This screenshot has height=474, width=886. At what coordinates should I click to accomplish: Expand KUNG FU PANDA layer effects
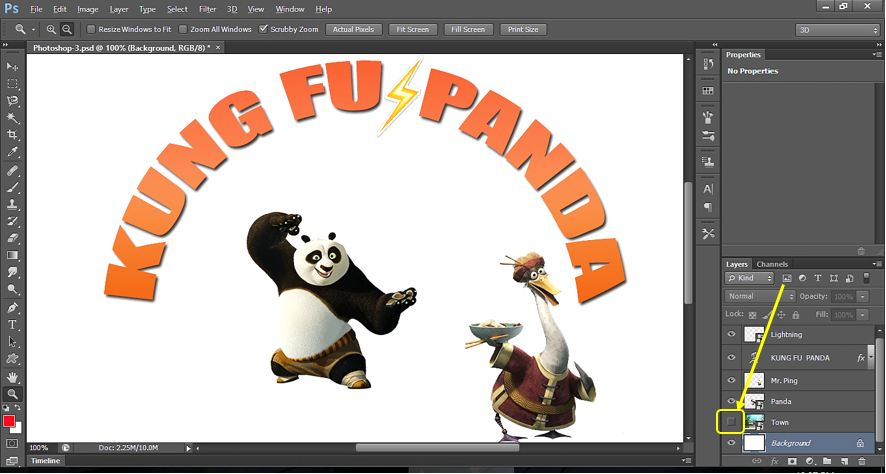pos(872,358)
